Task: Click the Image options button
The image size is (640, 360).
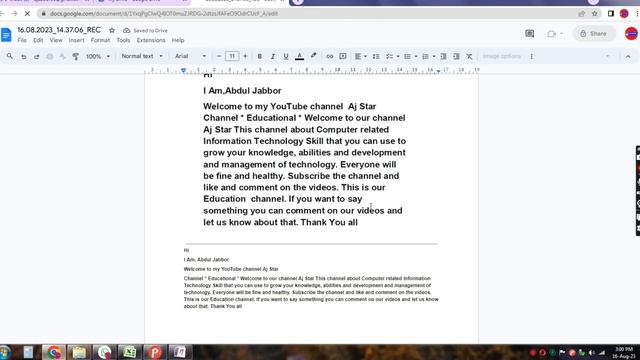Action: point(502,56)
